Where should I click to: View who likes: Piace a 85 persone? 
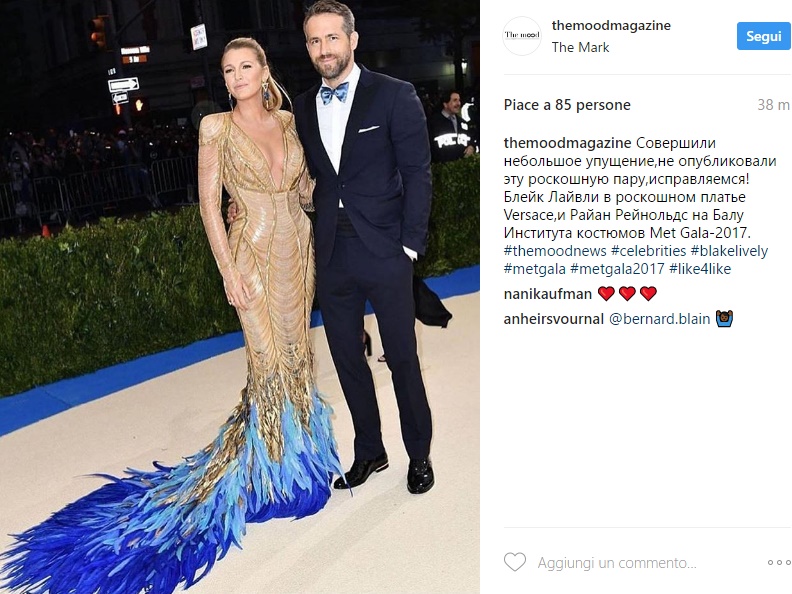coord(567,105)
